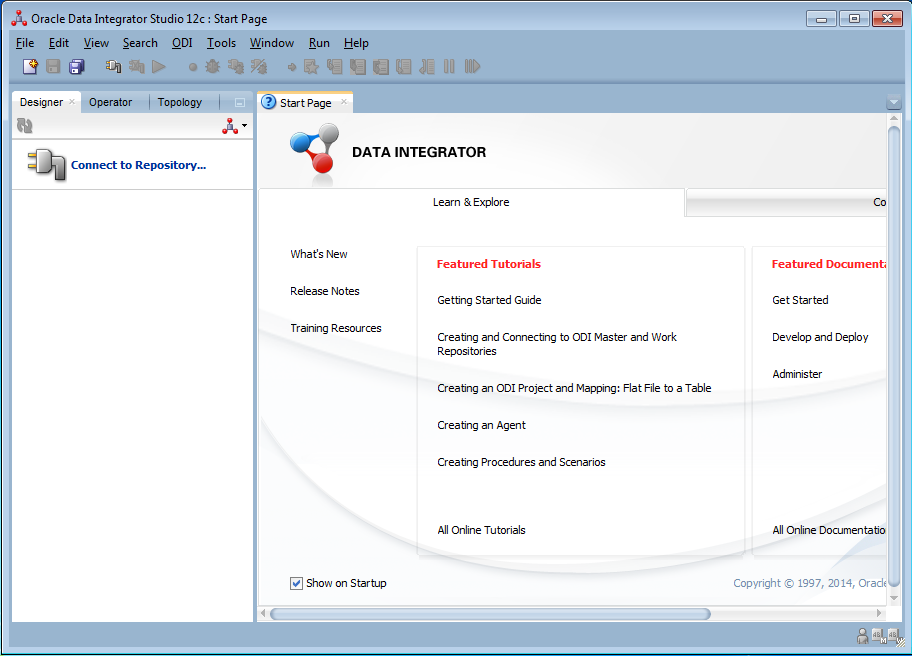
Task: Click the toolbar Connect to Repository plug icon
Action: [x=113, y=66]
